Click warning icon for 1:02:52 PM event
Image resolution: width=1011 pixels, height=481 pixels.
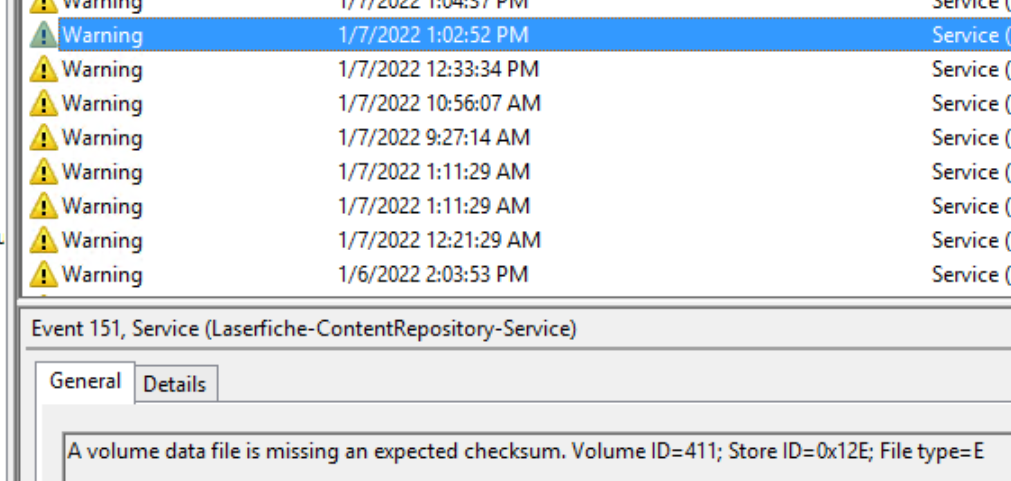pos(43,35)
